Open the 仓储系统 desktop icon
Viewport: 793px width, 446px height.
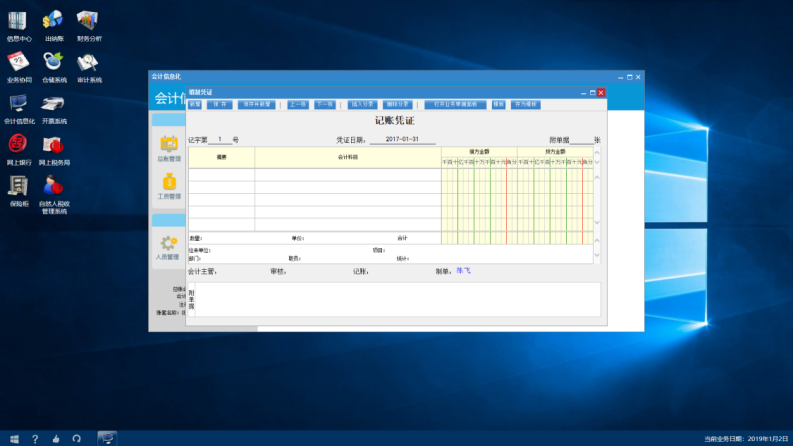tap(54, 67)
